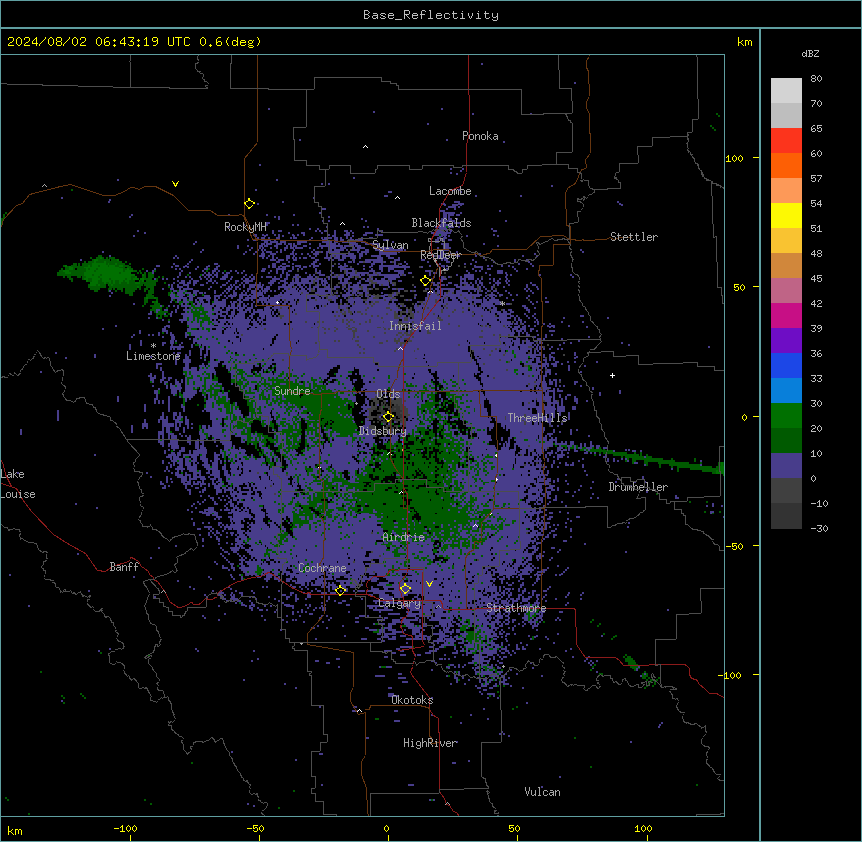The width and height of the screenshot is (862, 842).
Task: Select the dark green 10-20 dBZ legend swatch
Action: [x=786, y=440]
